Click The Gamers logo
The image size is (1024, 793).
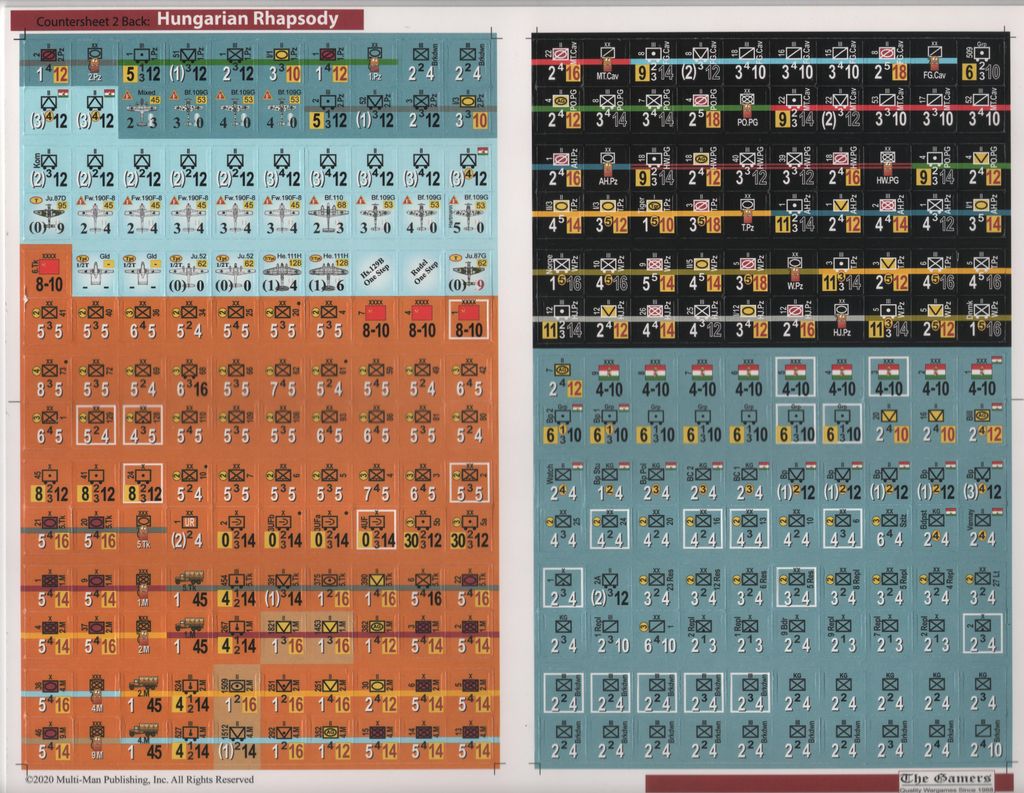click(x=946, y=779)
